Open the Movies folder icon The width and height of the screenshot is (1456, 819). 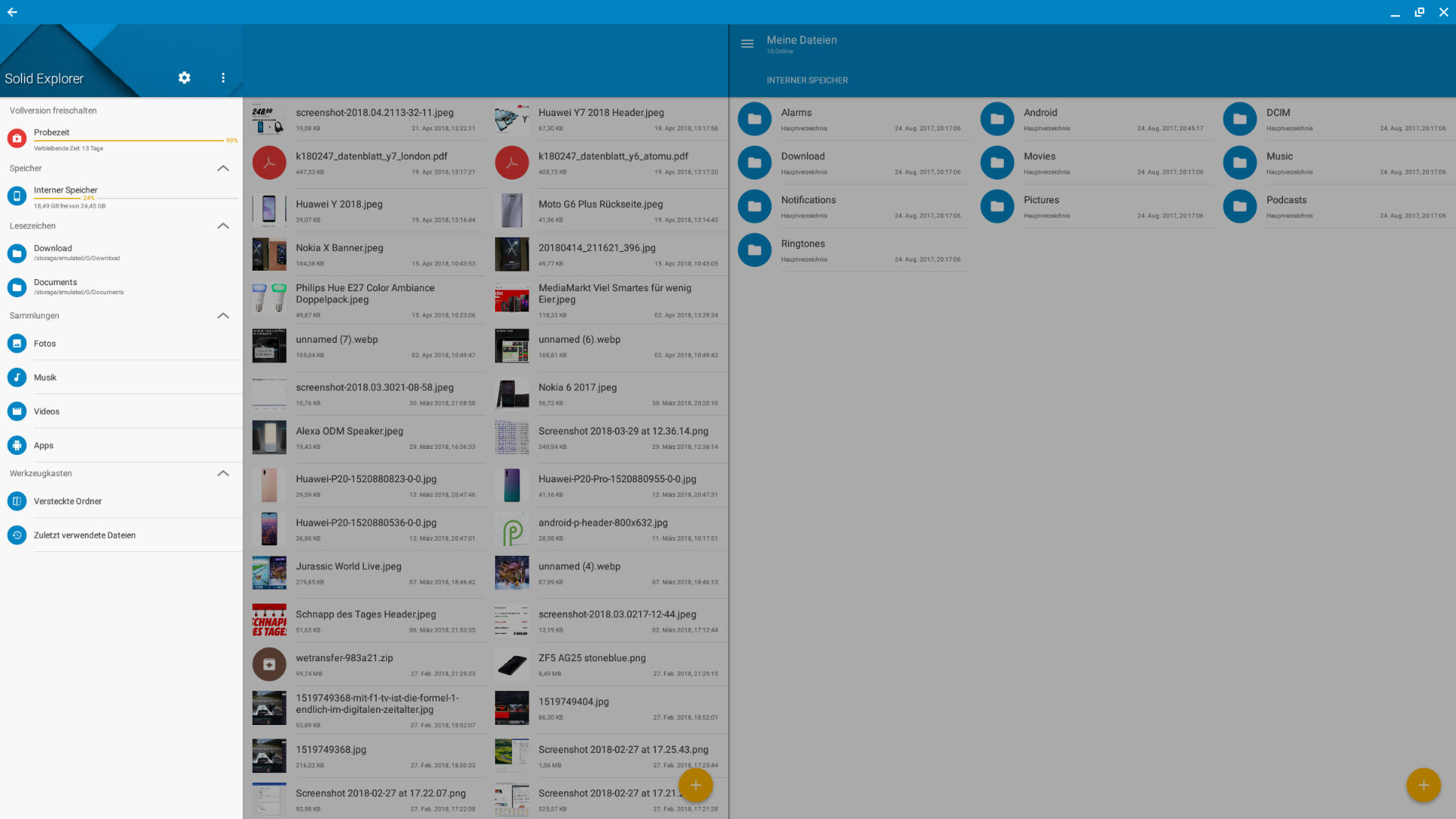pyautogui.click(x=997, y=163)
